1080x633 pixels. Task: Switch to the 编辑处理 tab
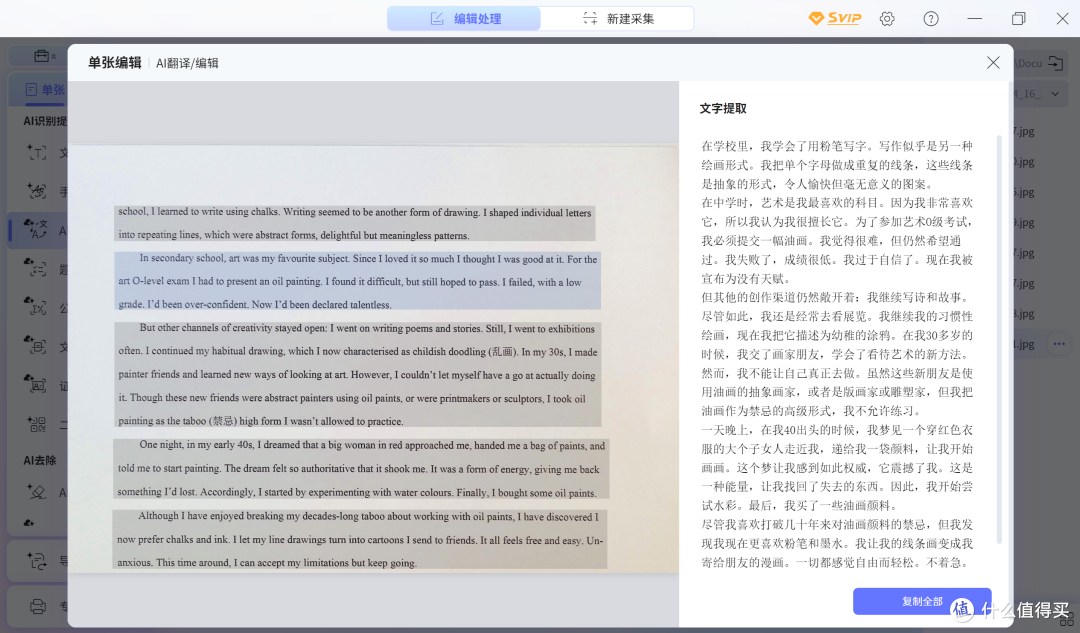[464, 19]
